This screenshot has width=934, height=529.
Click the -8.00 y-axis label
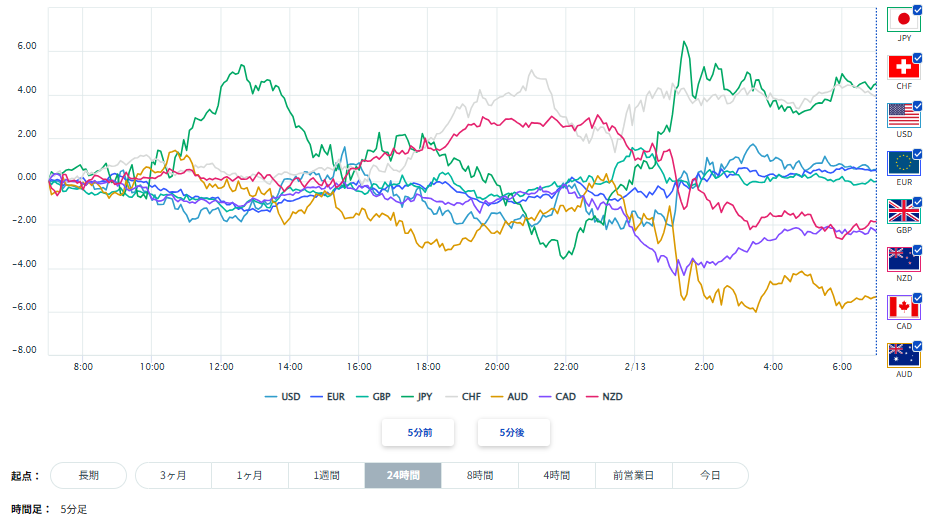pyautogui.click(x=24, y=350)
